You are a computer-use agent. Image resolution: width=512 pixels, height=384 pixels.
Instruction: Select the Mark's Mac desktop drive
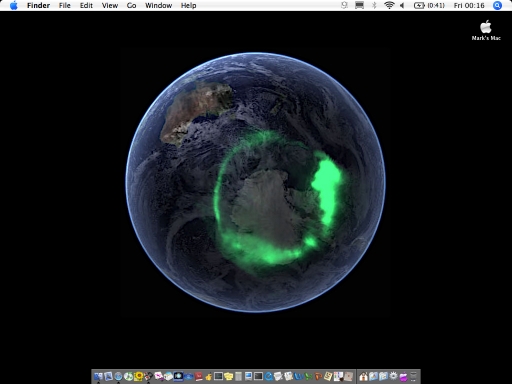click(486, 30)
